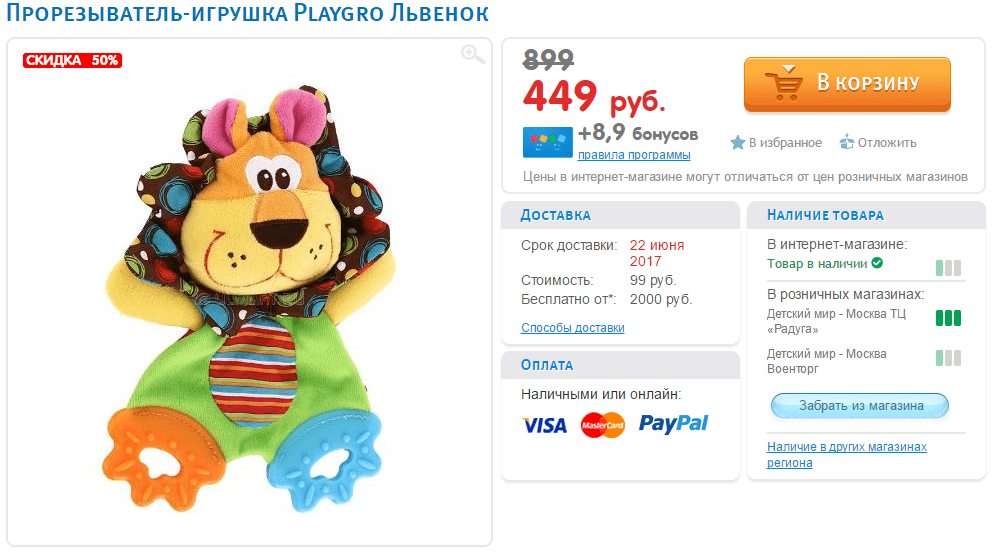997x555 pixels.
Task: Open the правила программы link
Action: [x=633, y=154]
